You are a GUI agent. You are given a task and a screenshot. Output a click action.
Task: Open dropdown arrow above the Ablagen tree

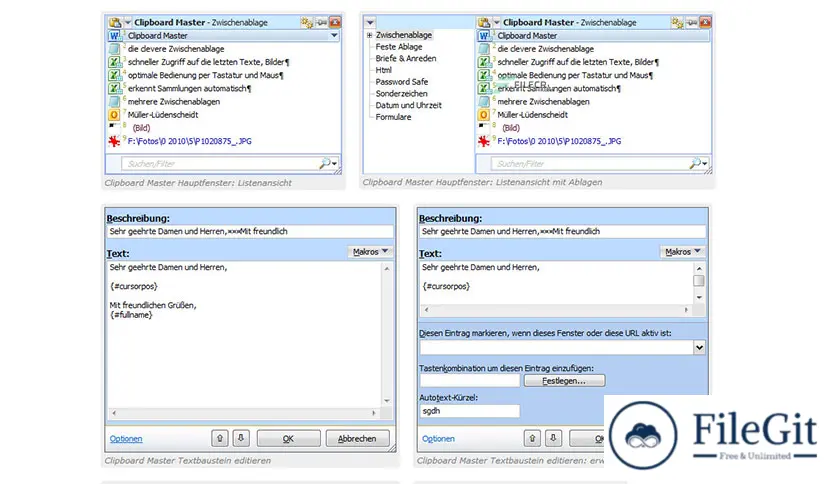click(371, 22)
